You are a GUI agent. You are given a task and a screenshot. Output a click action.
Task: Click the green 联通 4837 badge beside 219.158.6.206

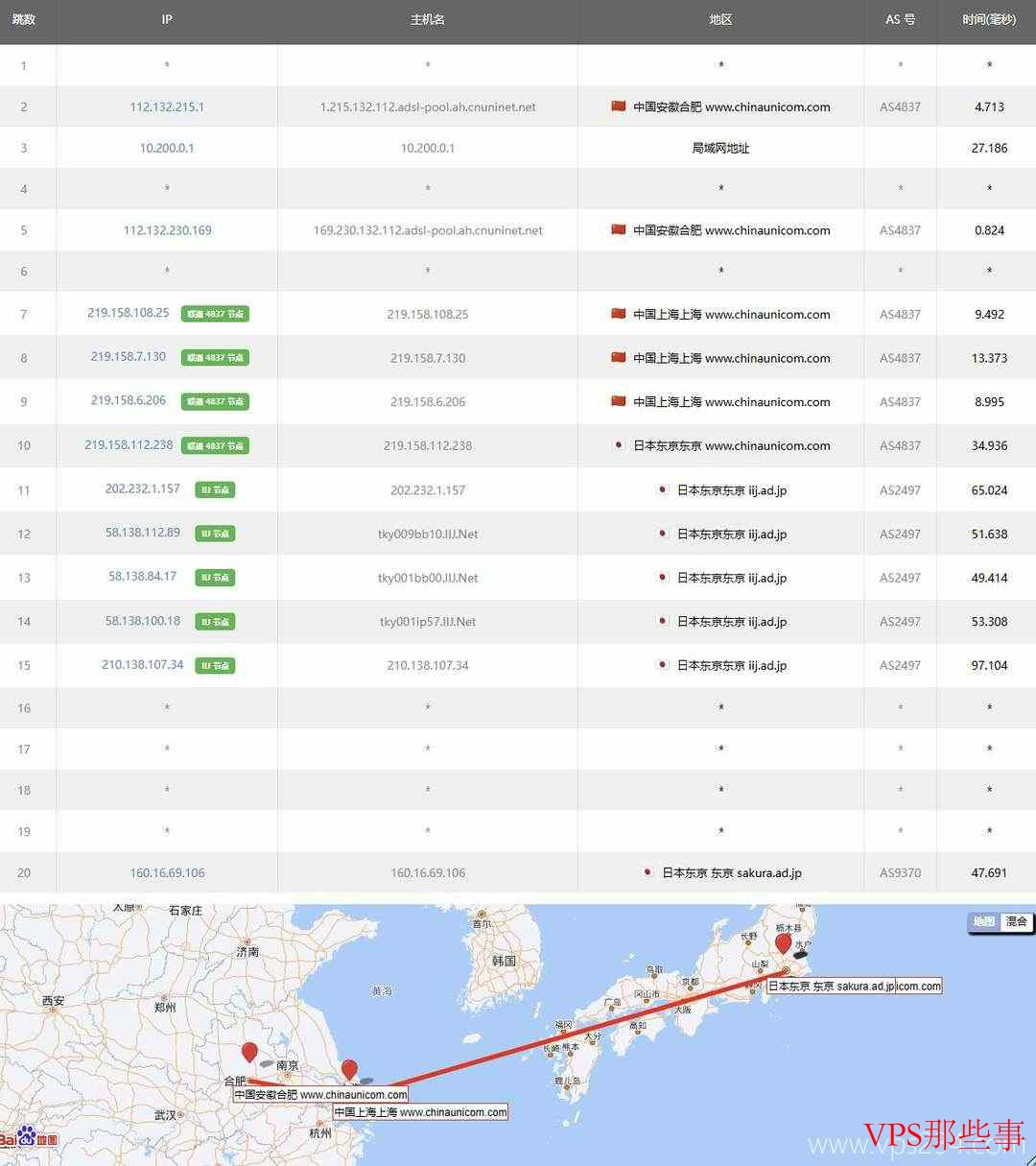coord(215,401)
